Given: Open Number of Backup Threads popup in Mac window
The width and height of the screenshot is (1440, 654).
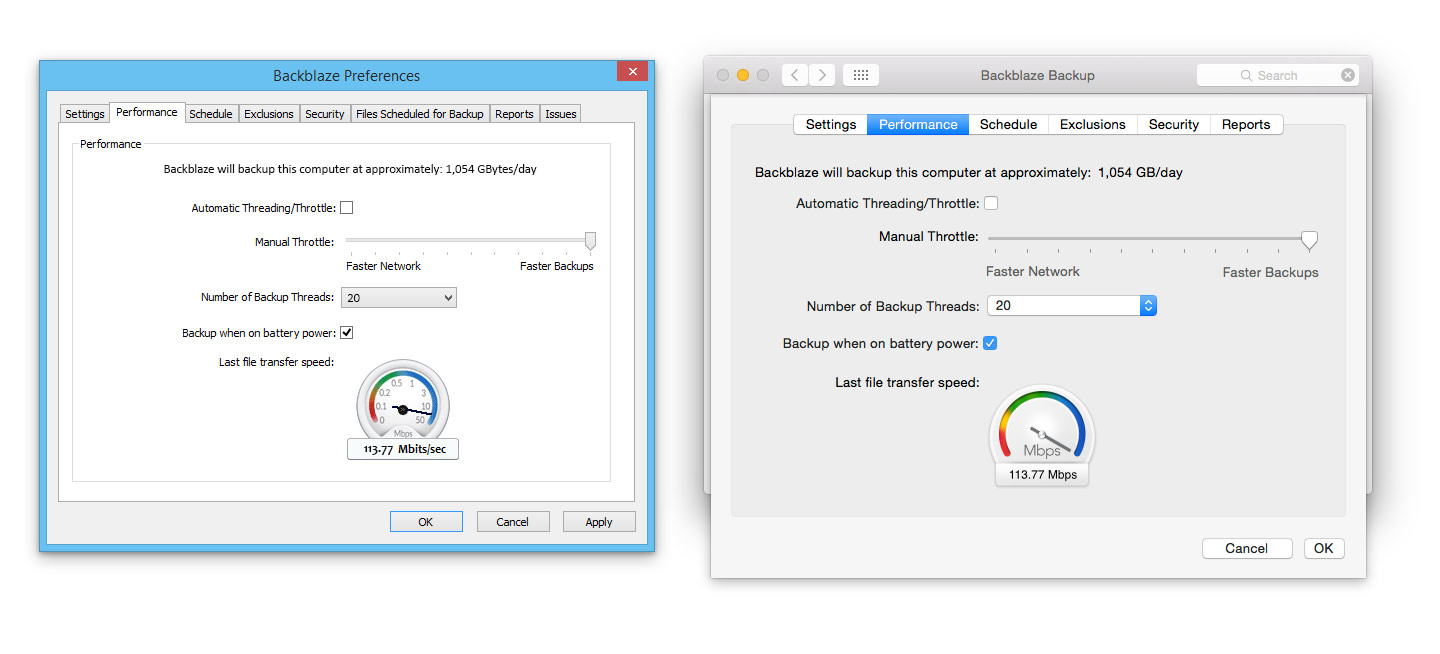Looking at the screenshot, I should (1072, 306).
